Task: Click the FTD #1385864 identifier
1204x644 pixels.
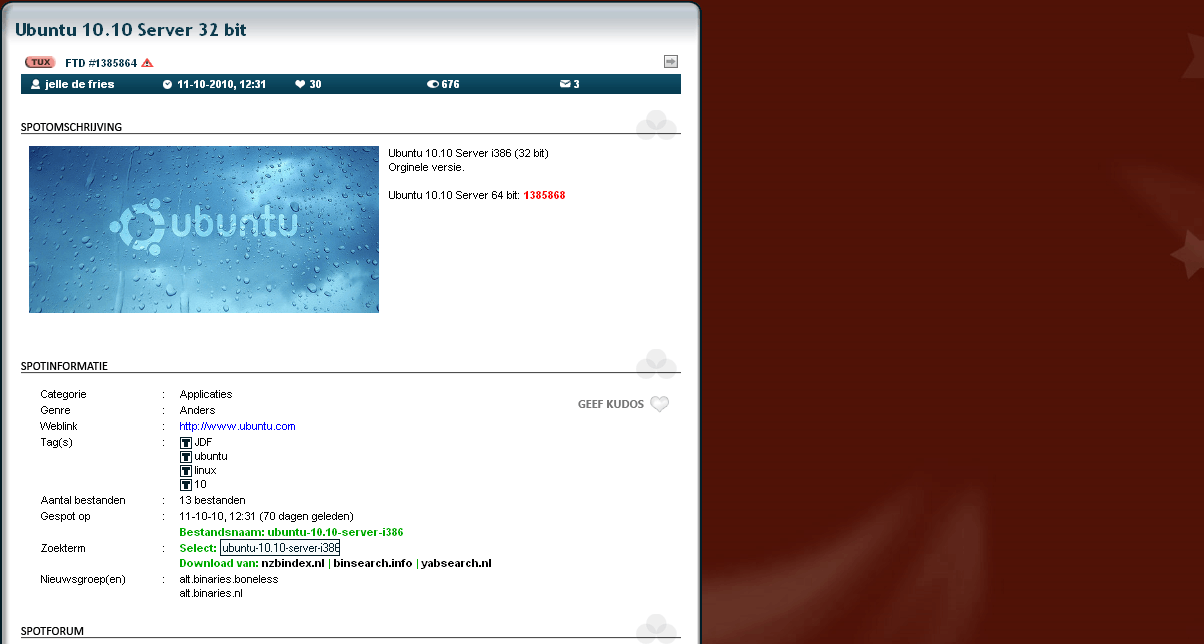Action: click(x=101, y=62)
